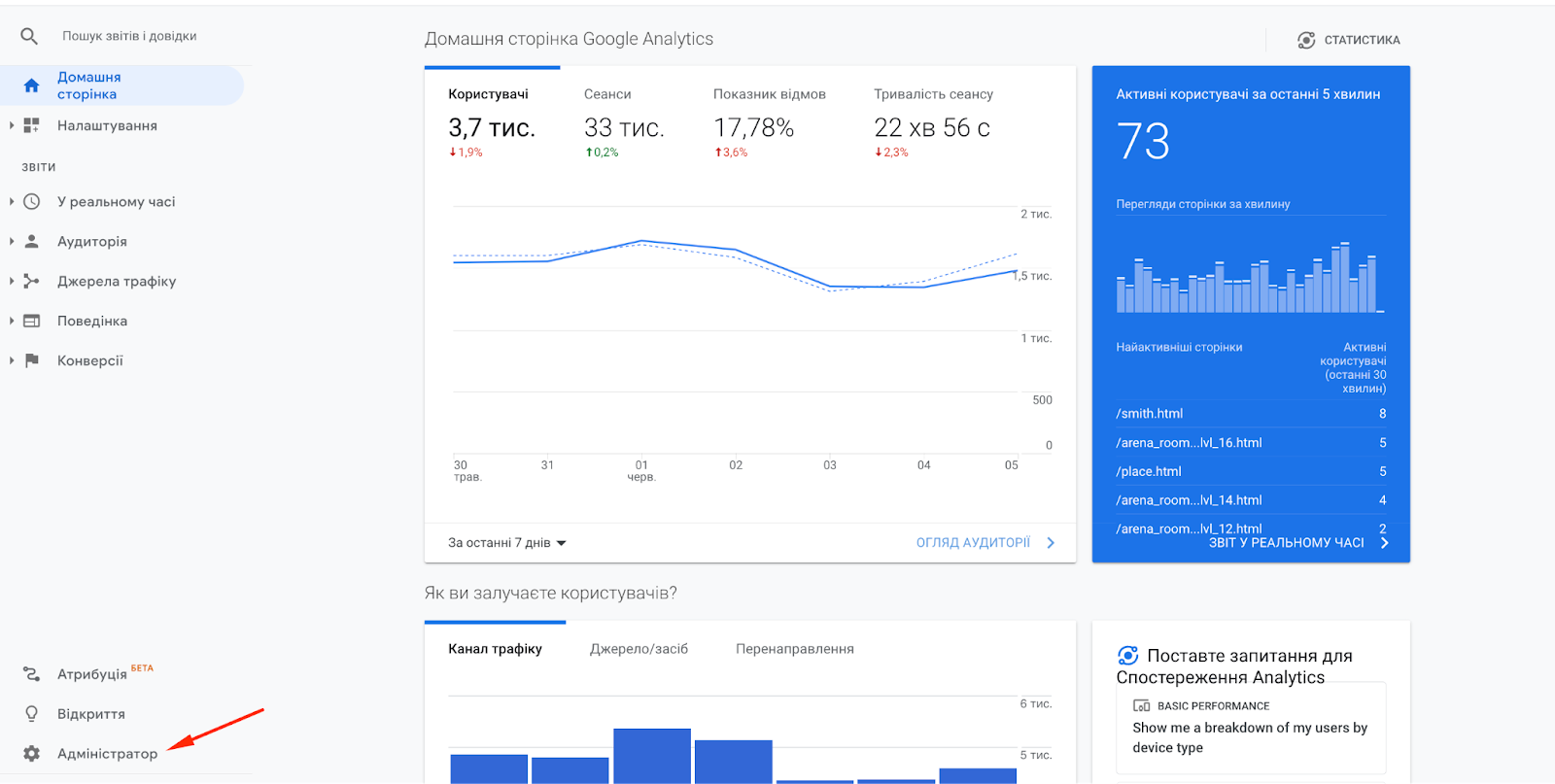Switch to the Перенаправлення tab
The image size is (1555, 784).
point(795,649)
